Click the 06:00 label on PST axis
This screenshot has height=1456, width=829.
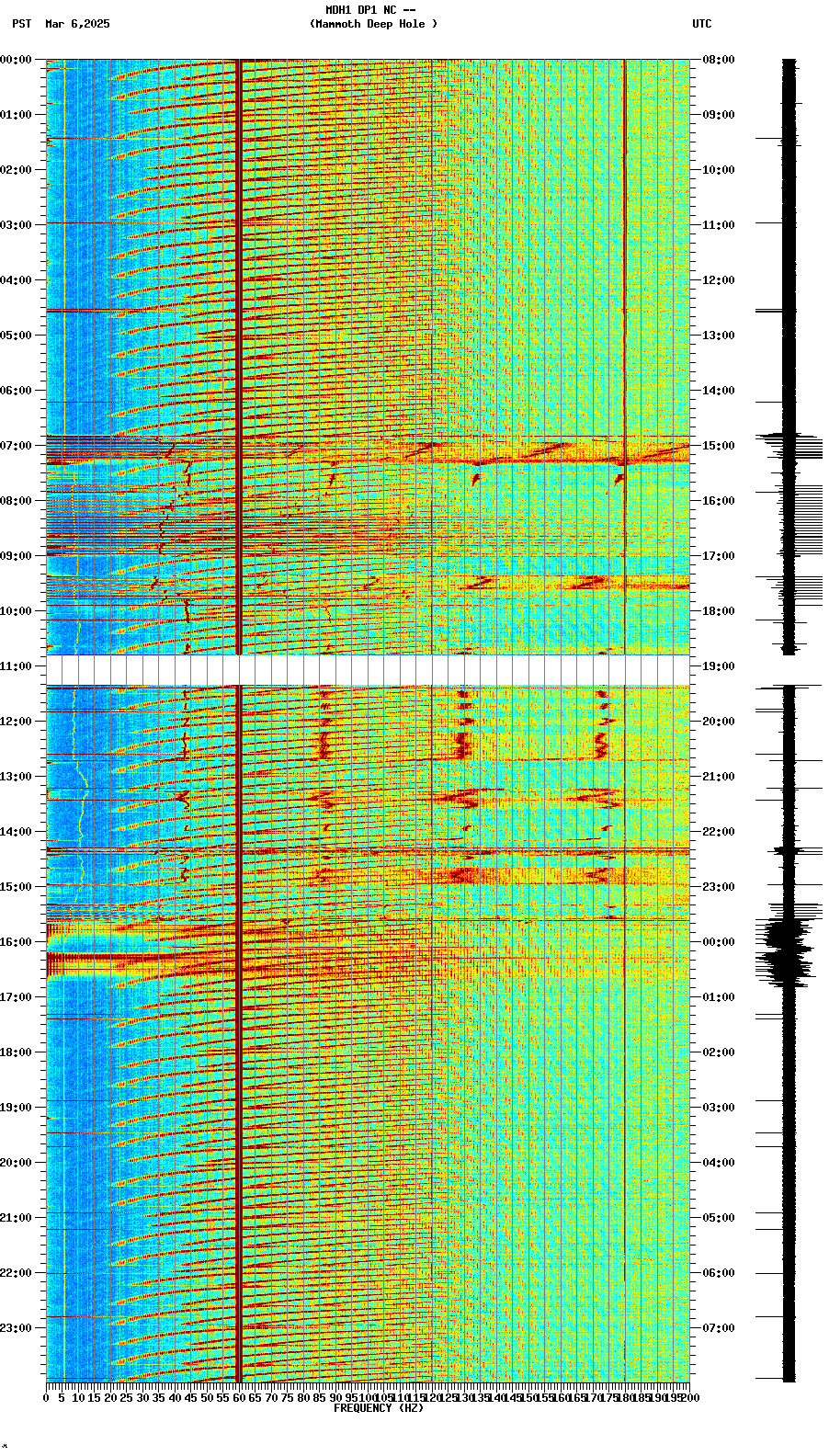16,391
